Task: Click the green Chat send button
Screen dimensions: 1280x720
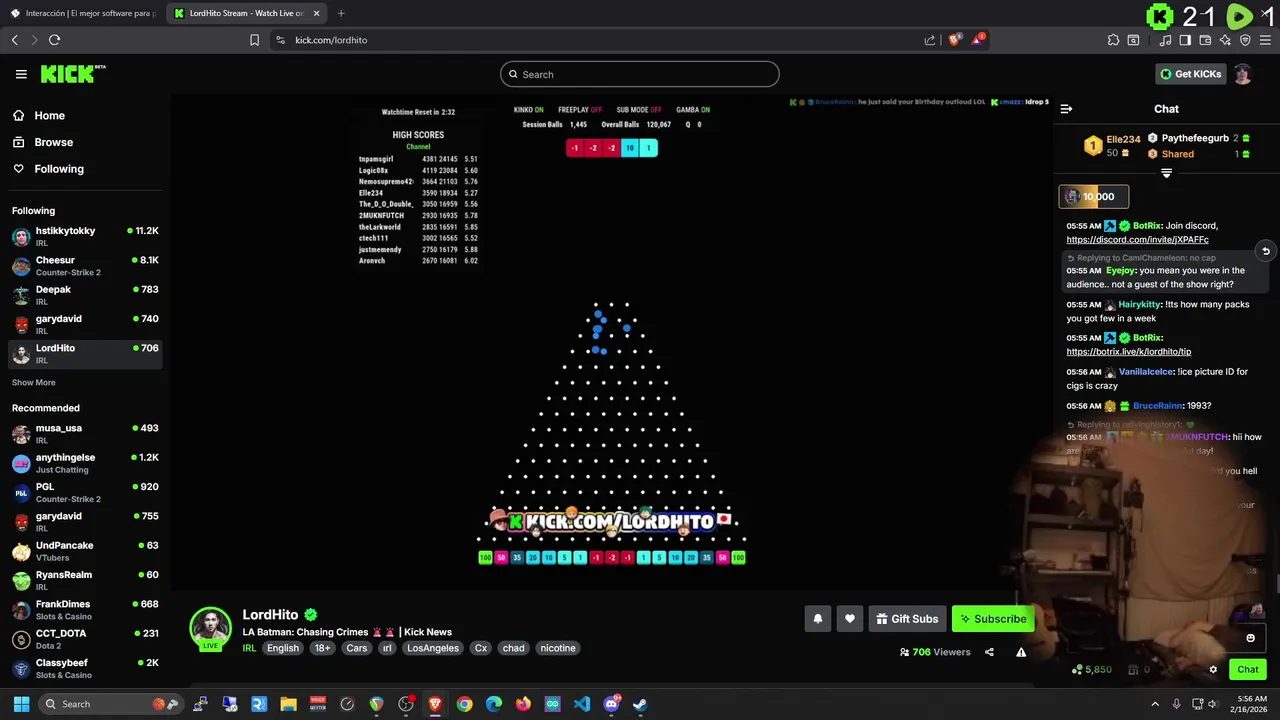Action: (x=1248, y=670)
